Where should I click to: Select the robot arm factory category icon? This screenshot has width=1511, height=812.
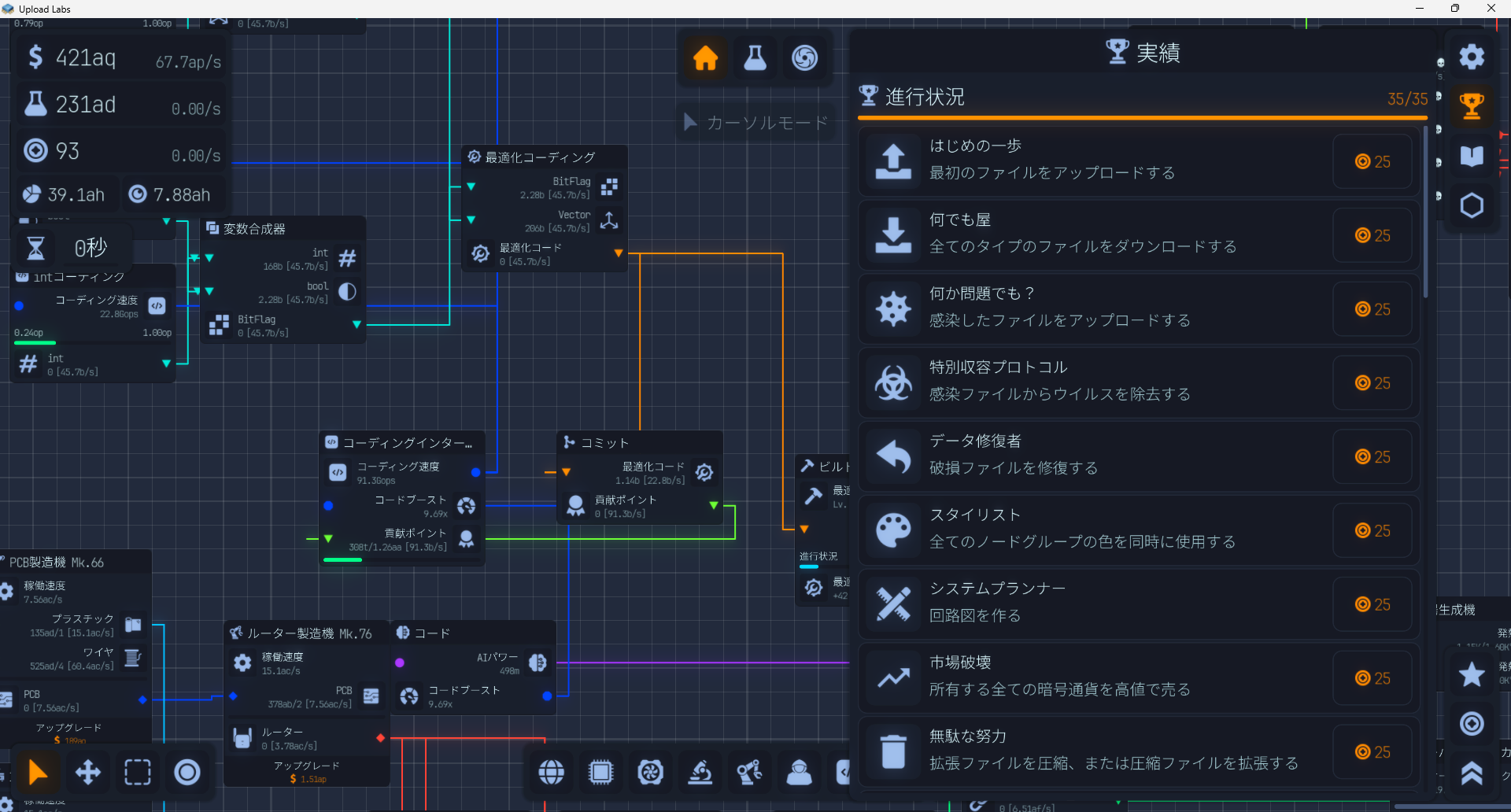tap(748, 773)
